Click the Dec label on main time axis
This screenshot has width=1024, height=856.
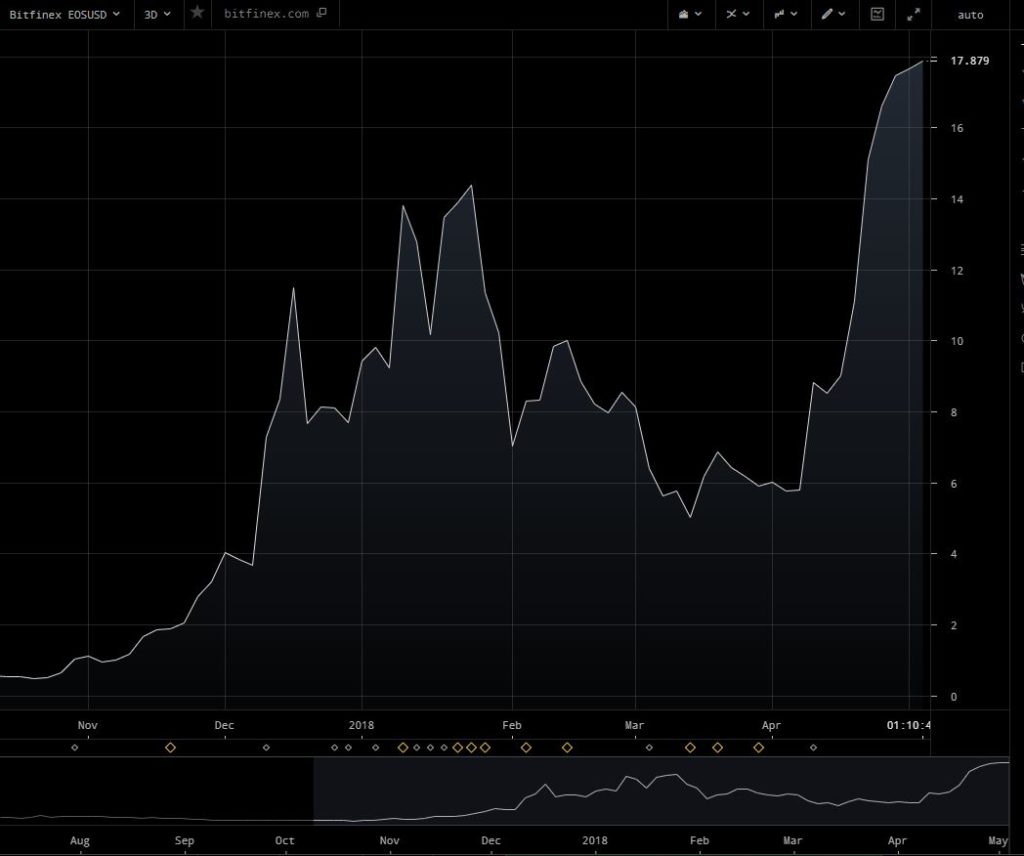pos(224,725)
